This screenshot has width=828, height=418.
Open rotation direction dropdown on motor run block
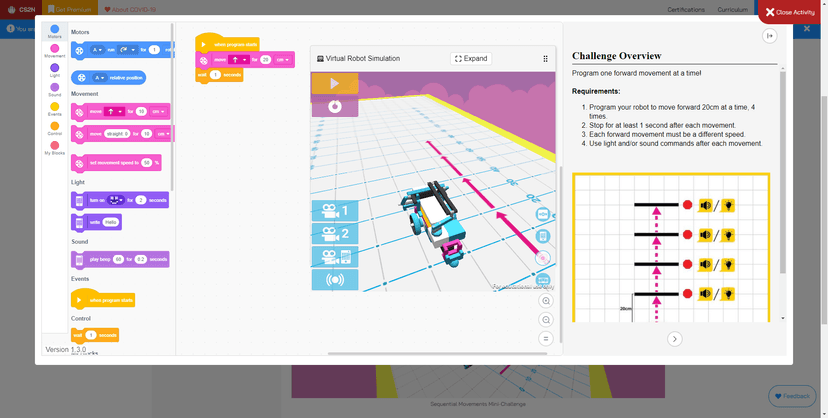pos(128,50)
